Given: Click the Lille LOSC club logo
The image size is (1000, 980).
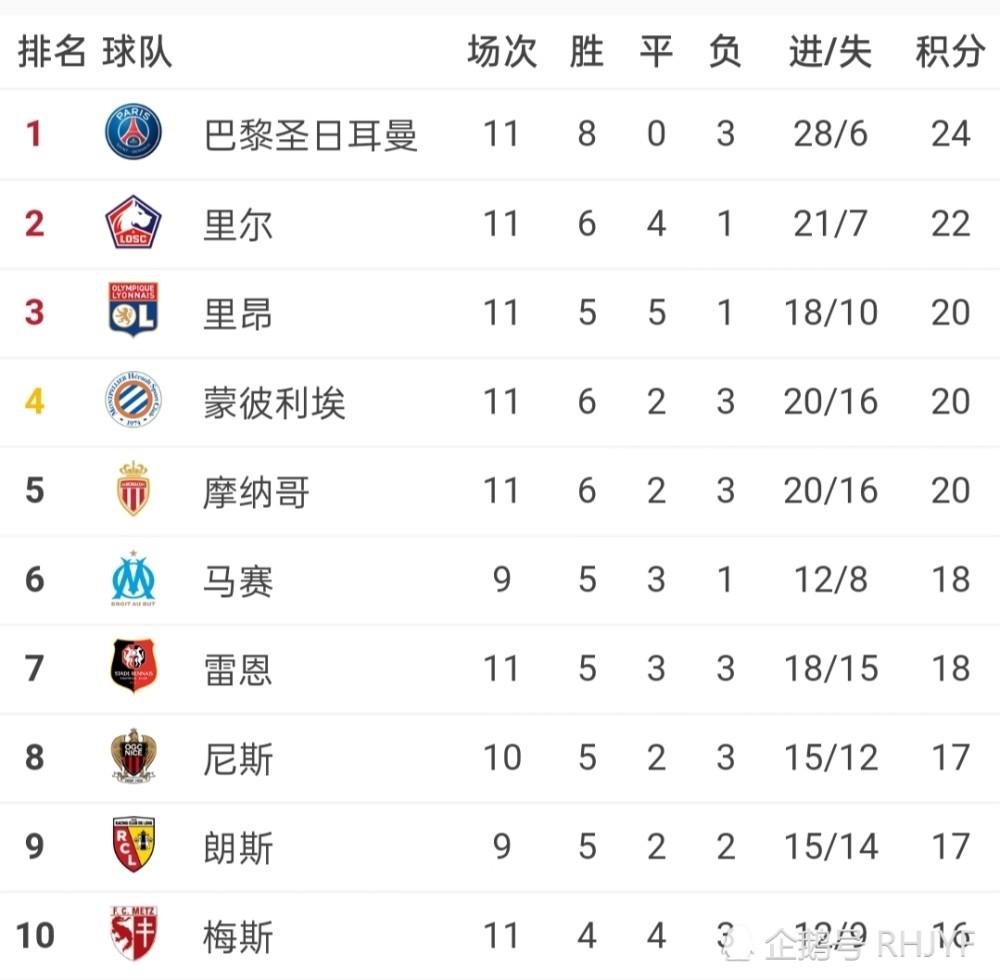Looking at the screenshot, I should tap(133, 222).
